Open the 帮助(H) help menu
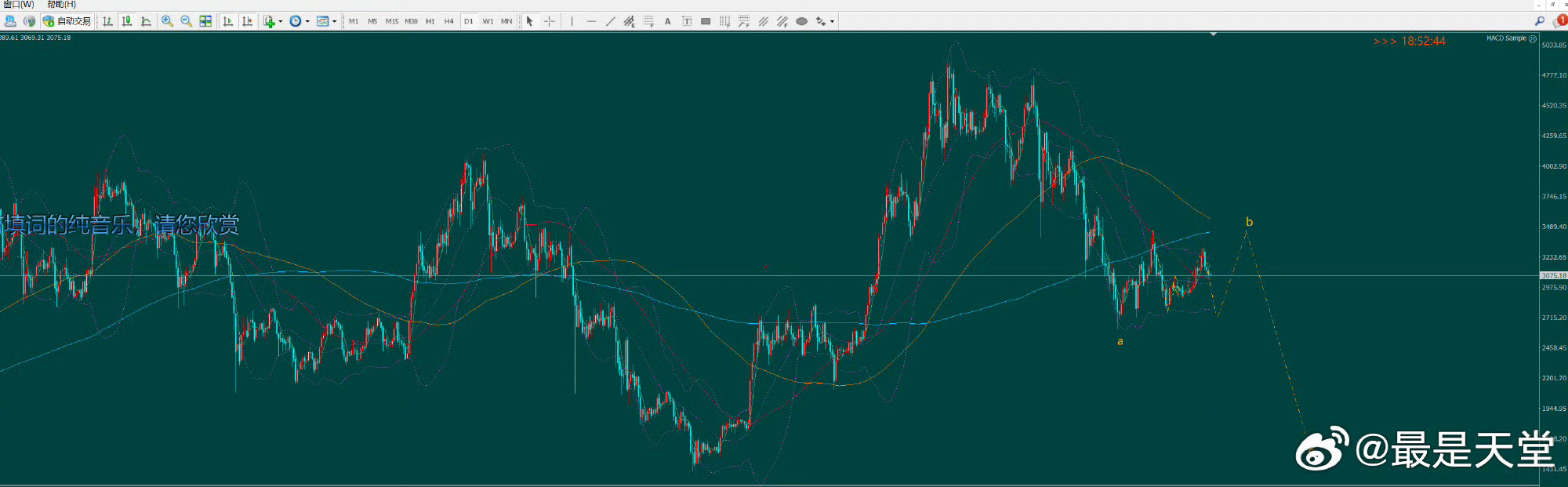This screenshot has height=487, width=1568. pos(61,5)
